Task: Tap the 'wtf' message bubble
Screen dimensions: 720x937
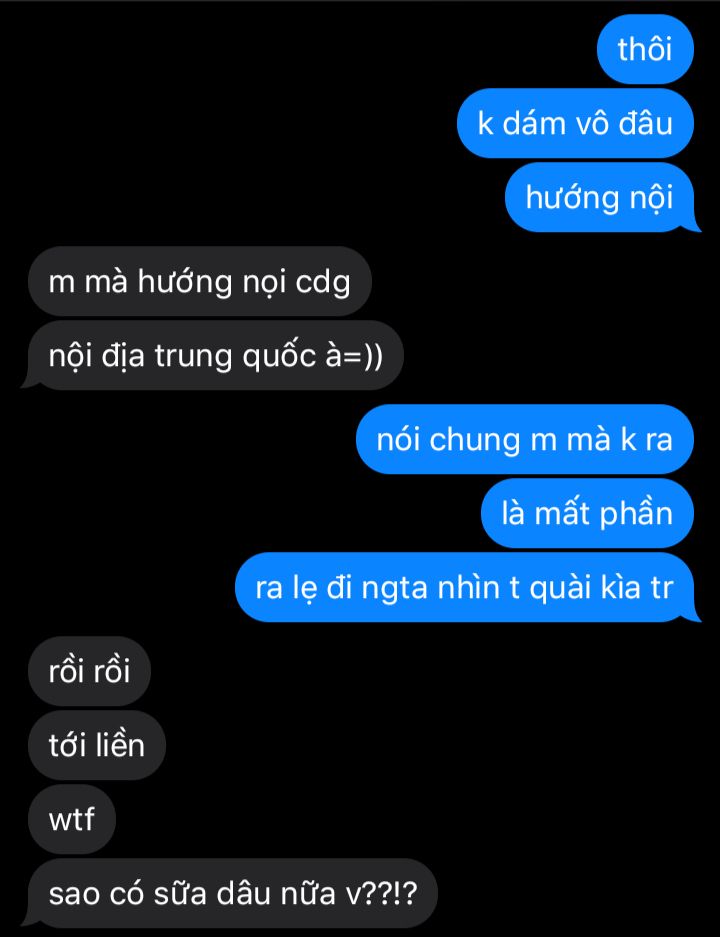Action: click(x=72, y=819)
